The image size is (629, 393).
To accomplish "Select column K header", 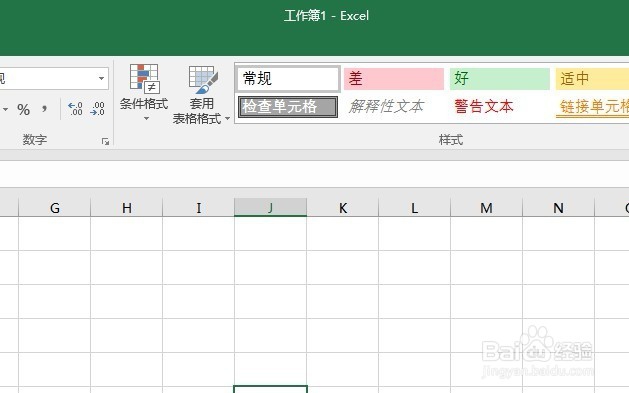I will point(343,208).
